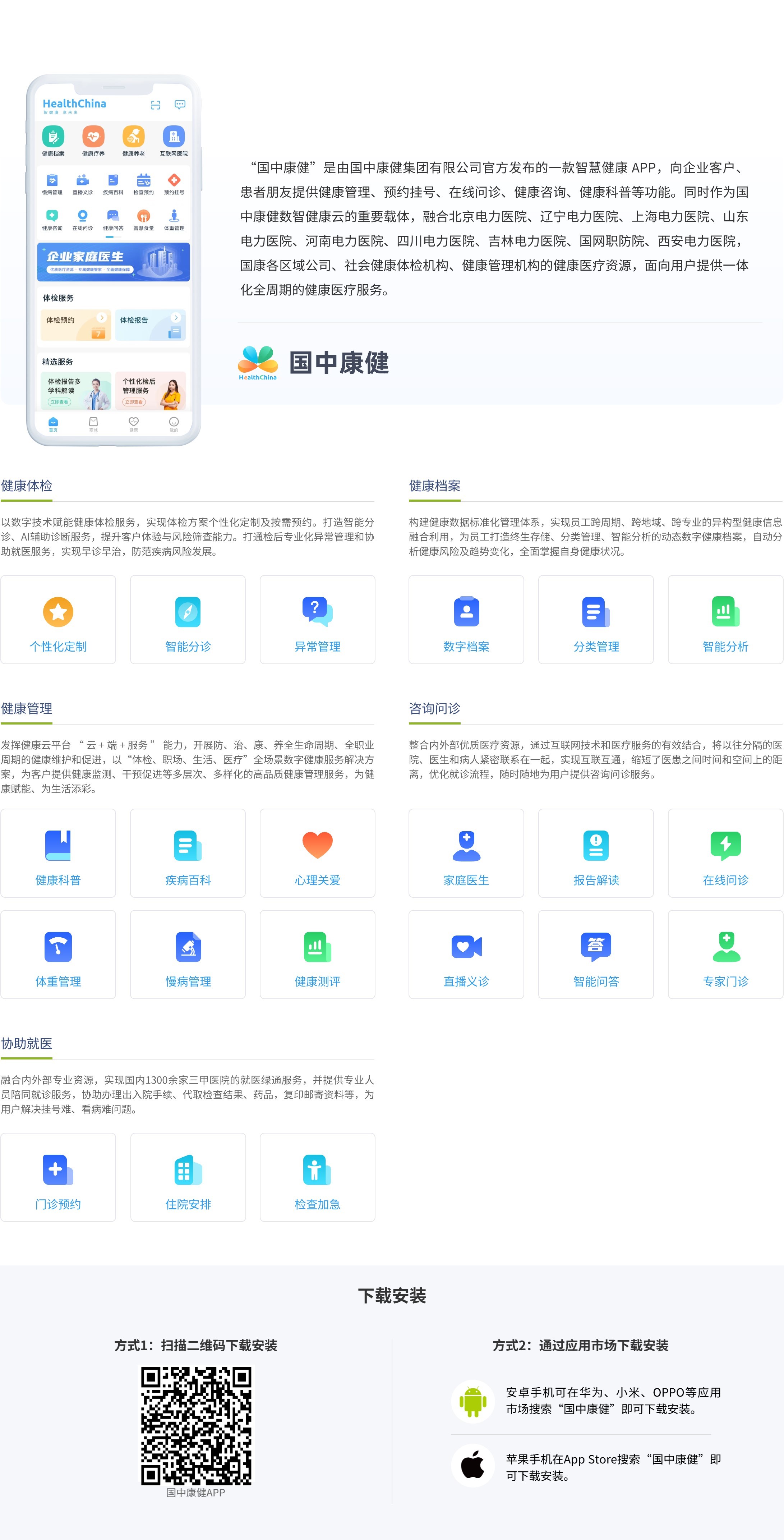
Task: Tap 健康养老 icon in phone mockup
Action: pos(133,136)
